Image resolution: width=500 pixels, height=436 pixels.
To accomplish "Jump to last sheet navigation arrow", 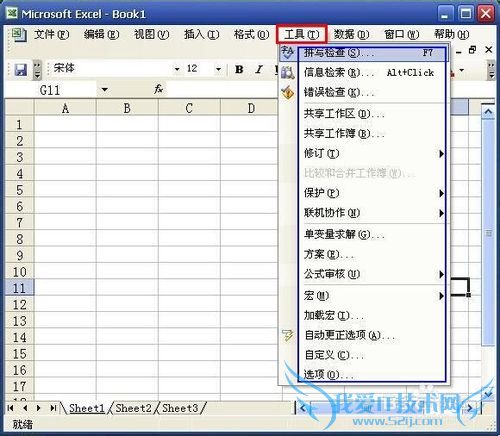I will click(53, 408).
